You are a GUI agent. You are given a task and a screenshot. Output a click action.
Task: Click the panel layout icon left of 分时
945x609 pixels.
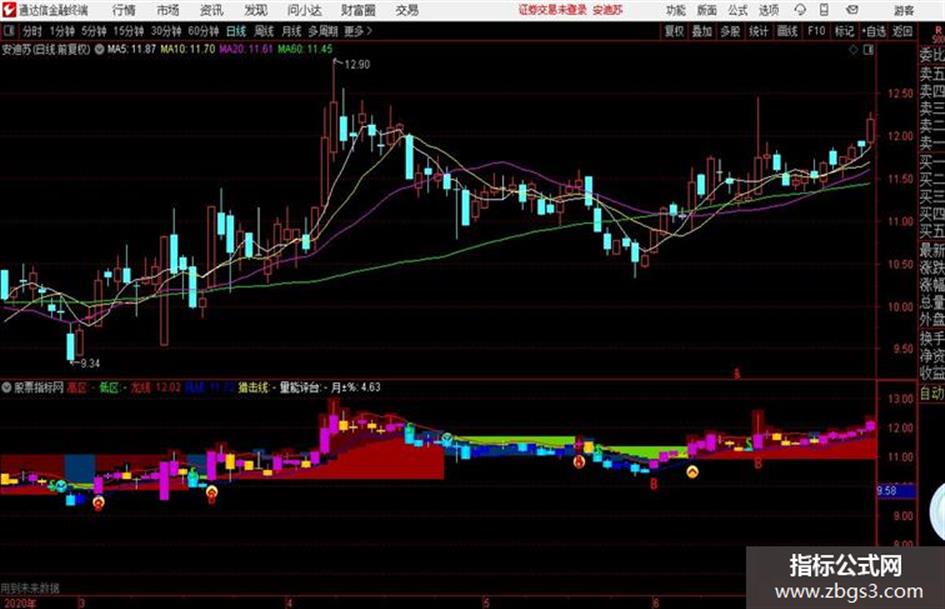coord(9,31)
